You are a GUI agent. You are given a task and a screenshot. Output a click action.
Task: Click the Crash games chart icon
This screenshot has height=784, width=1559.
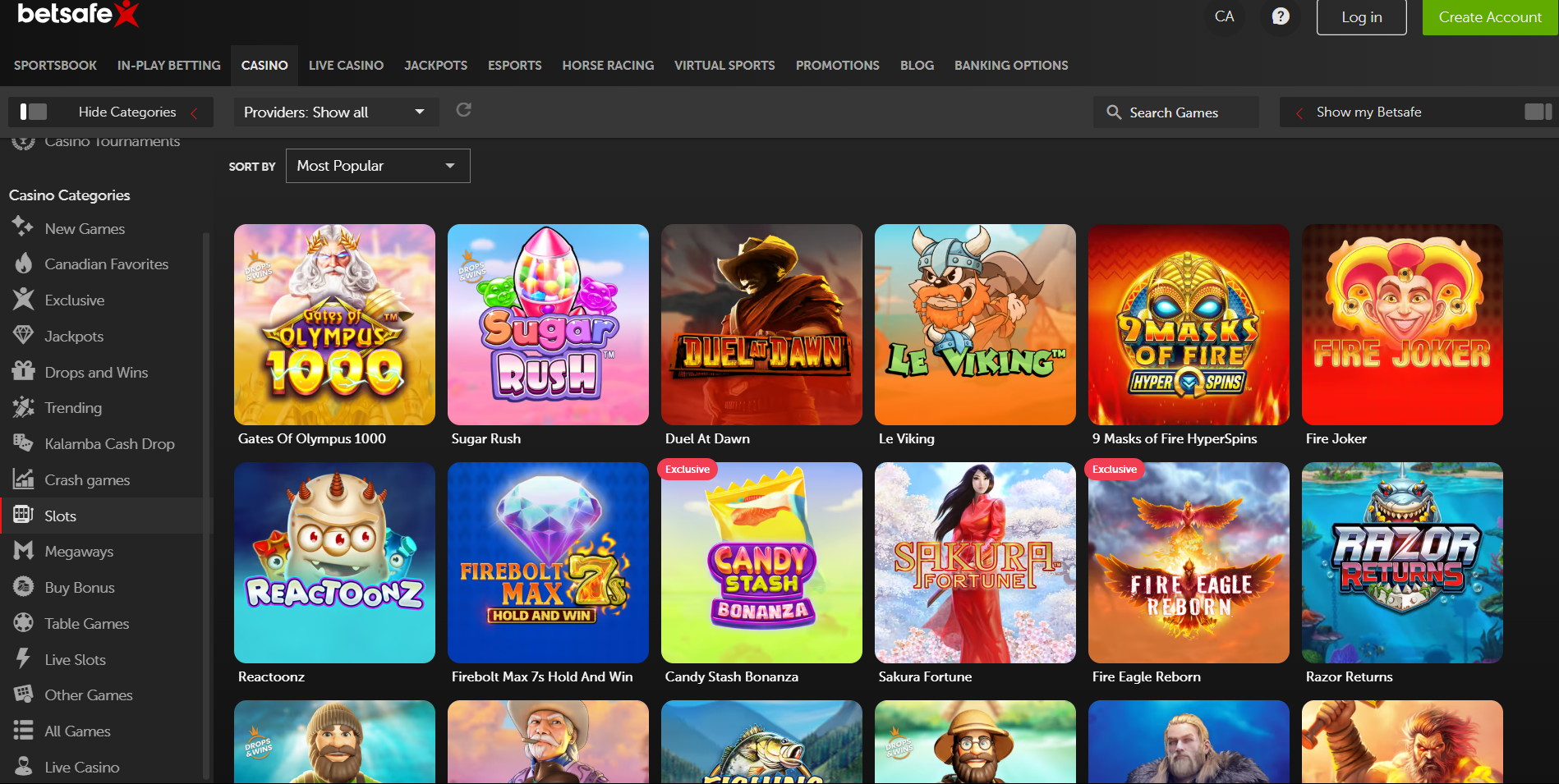pos(23,479)
